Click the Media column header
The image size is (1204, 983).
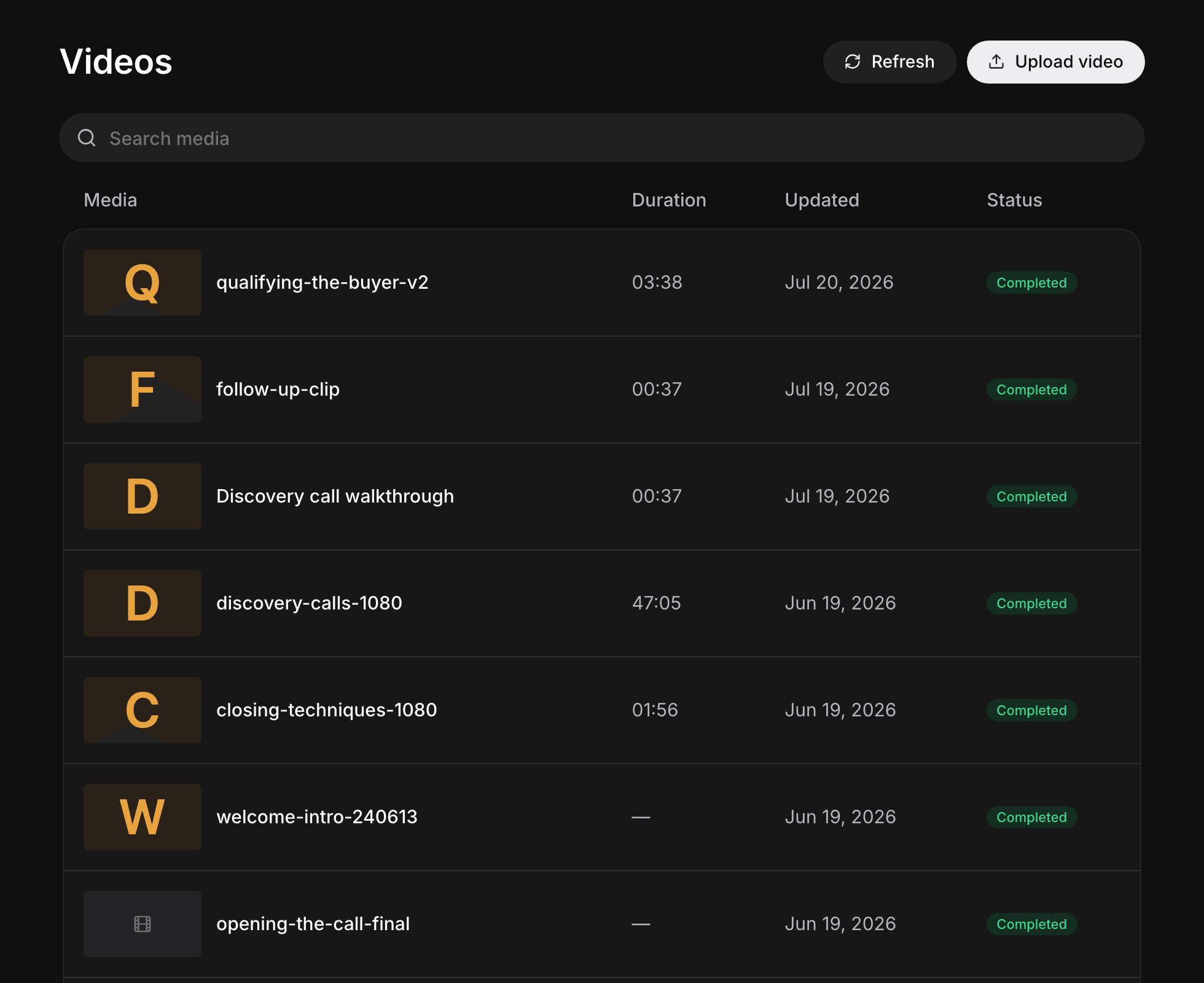coord(111,200)
